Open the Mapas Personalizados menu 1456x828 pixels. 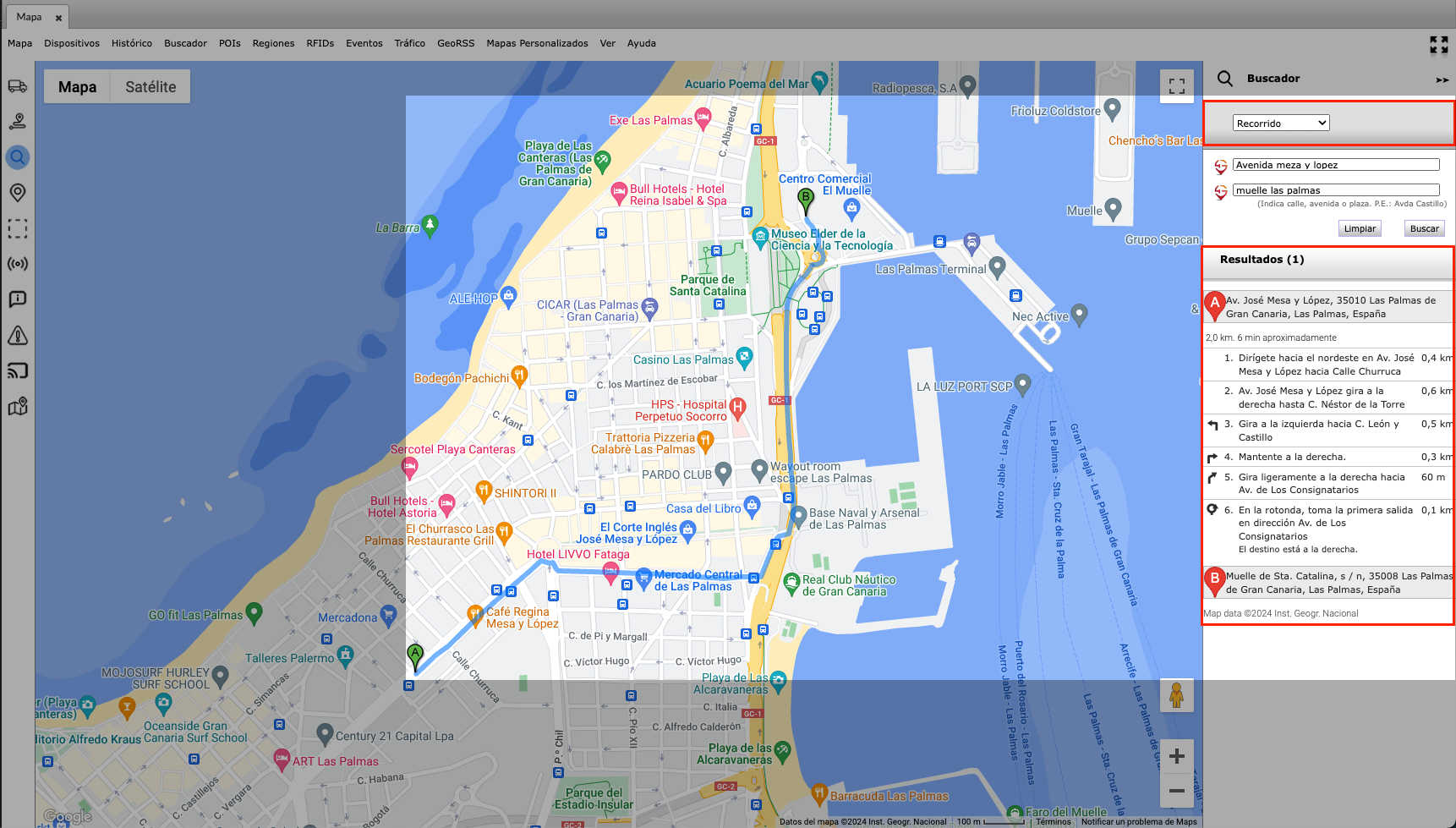click(537, 43)
